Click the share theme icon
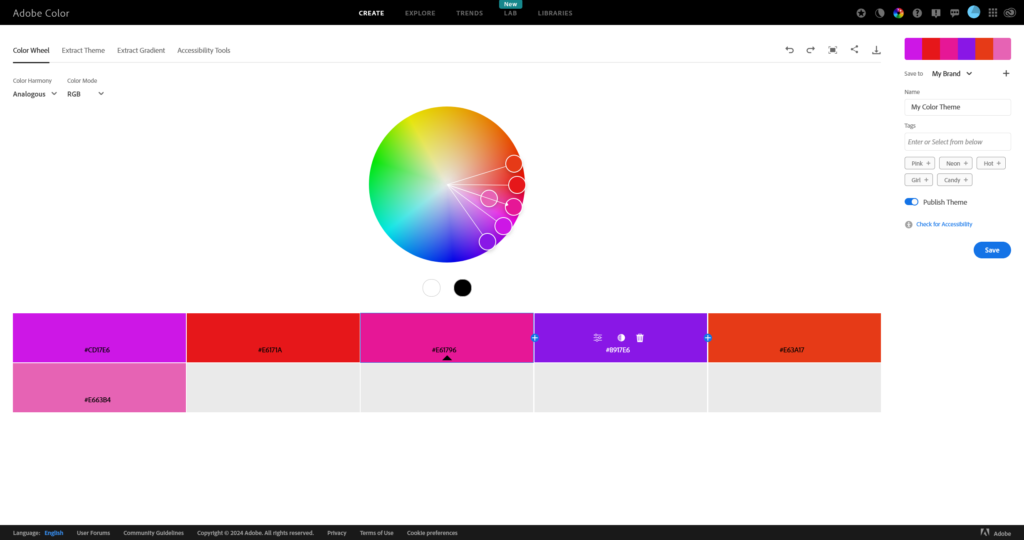 coord(854,49)
